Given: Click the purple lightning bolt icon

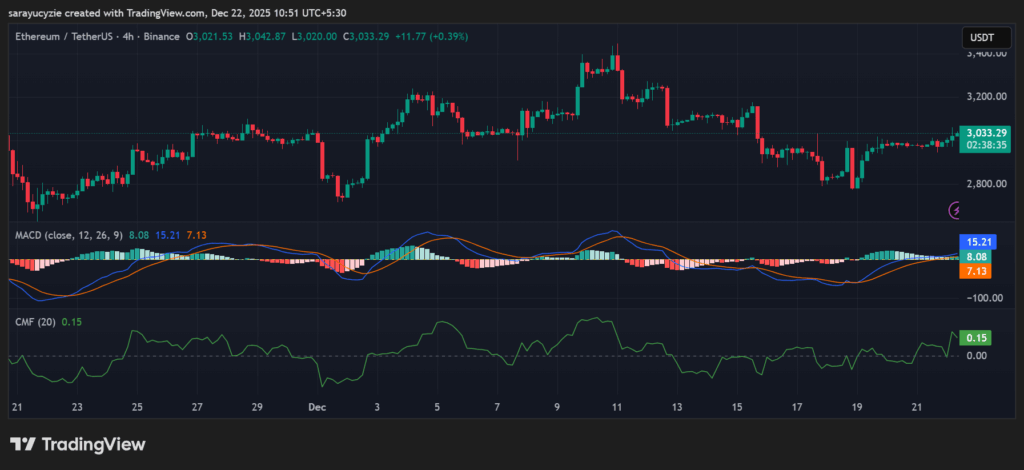Looking at the screenshot, I should 955,210.
